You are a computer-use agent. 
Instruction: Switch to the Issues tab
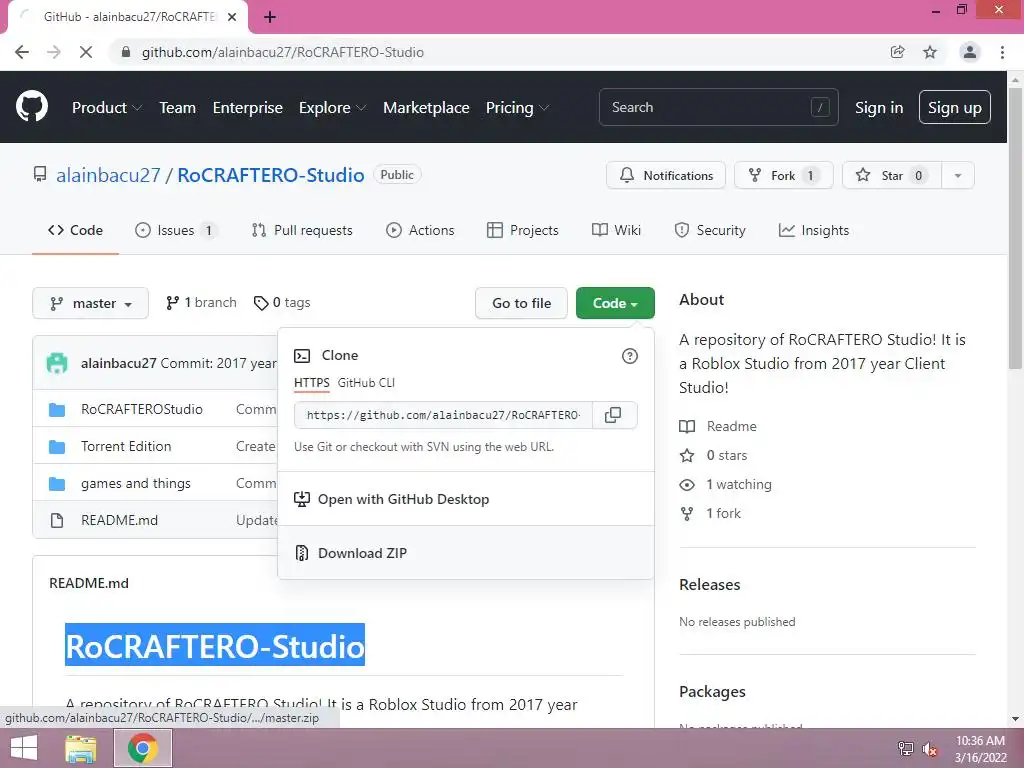(176, 231)
